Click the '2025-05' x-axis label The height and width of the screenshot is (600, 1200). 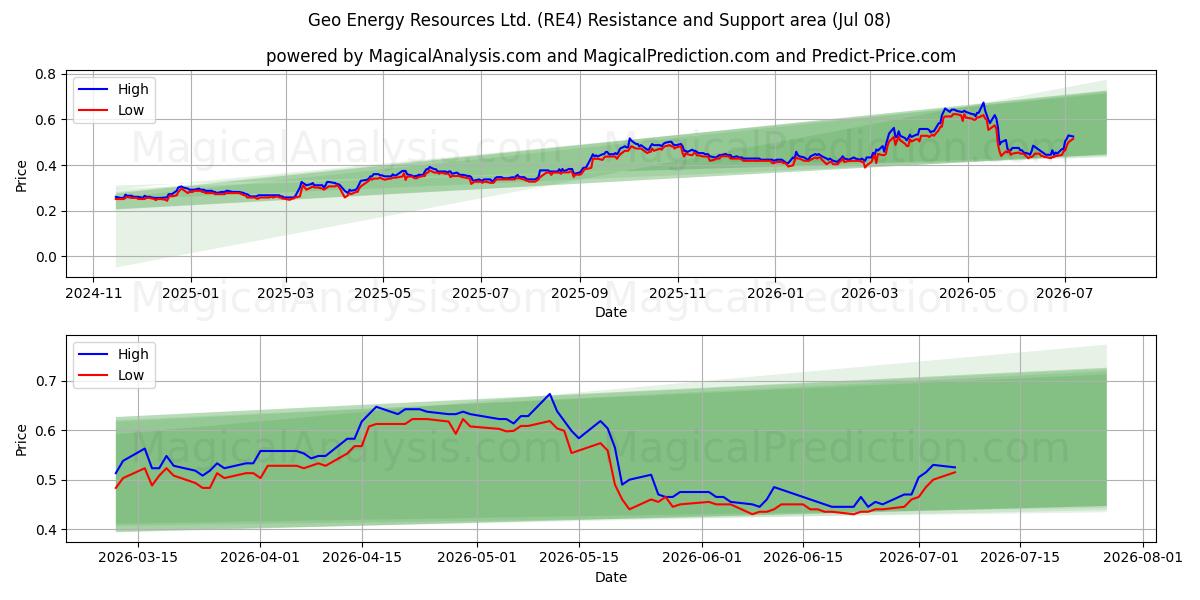coord(384,293)
